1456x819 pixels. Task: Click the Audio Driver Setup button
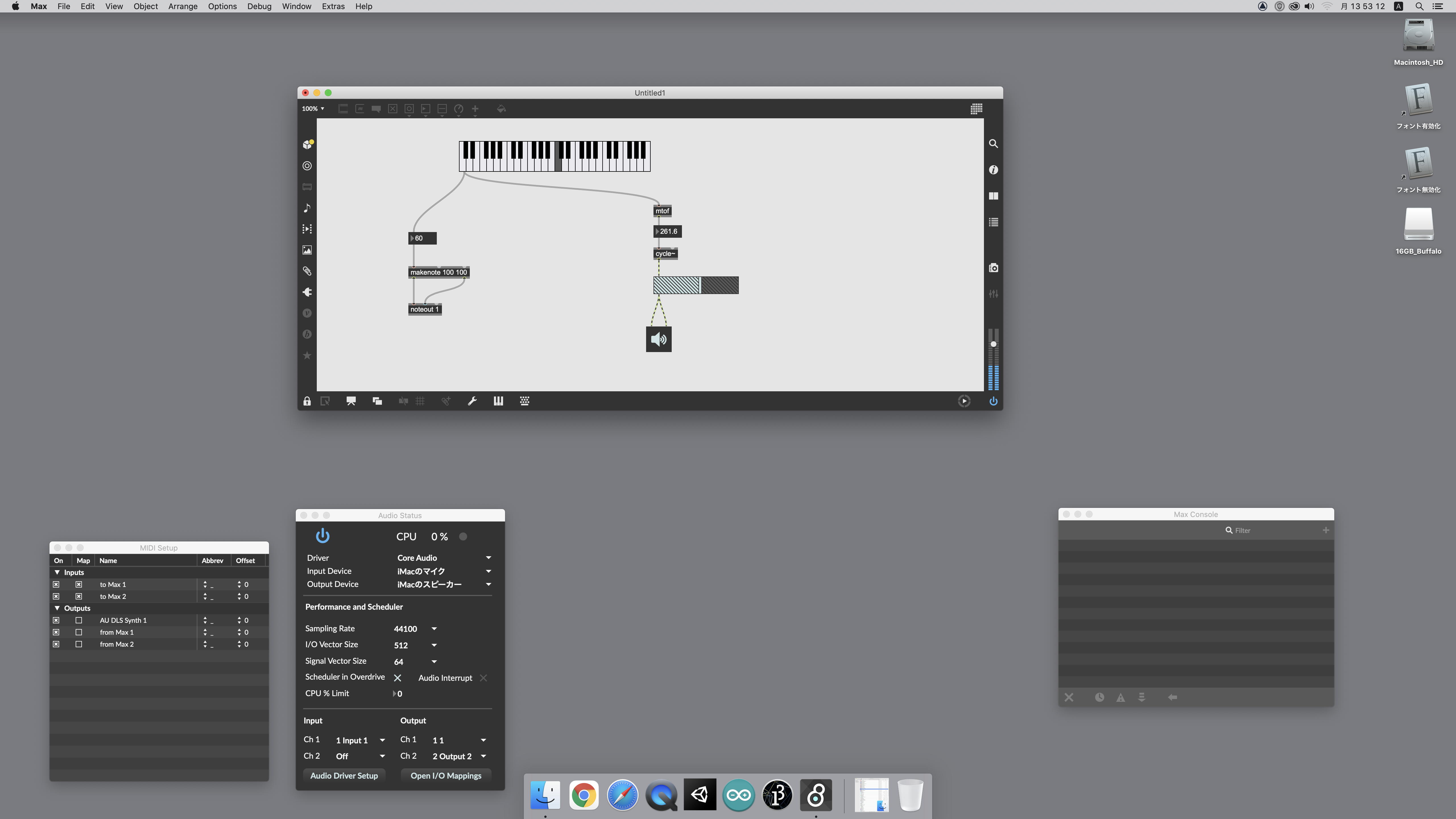tap(344, 775)
